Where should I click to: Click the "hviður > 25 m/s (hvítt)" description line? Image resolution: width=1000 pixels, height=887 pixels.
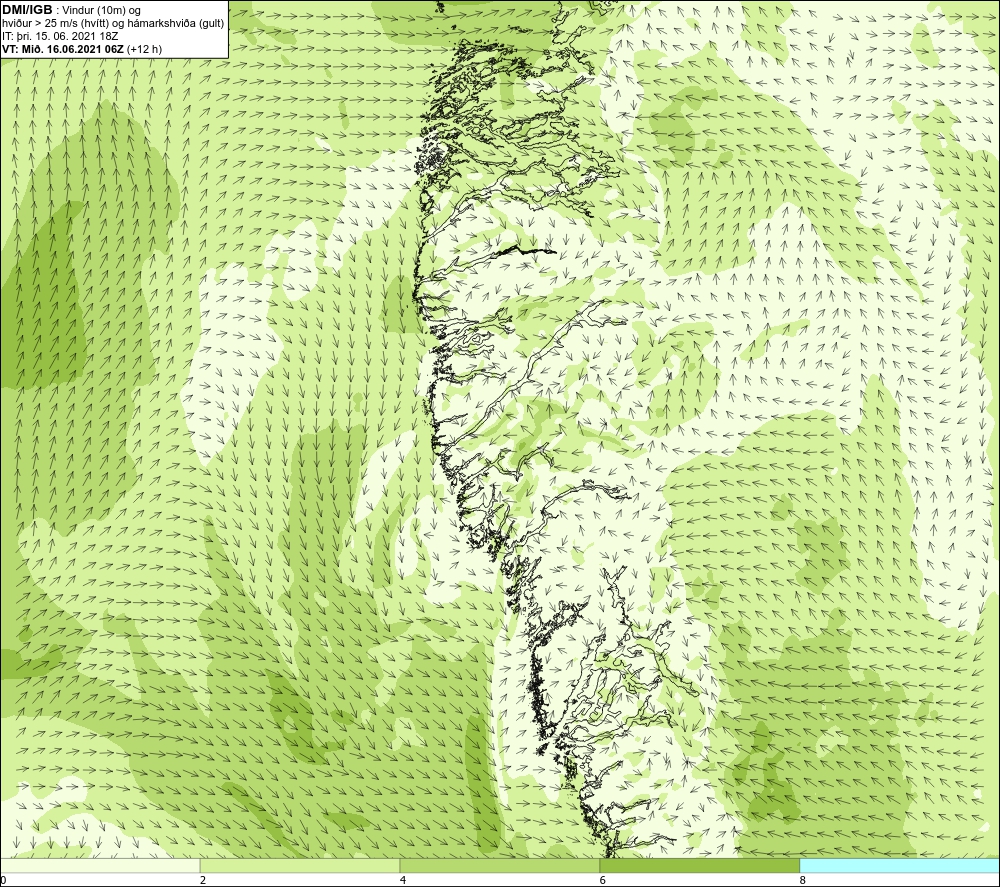tap(113, 24)
